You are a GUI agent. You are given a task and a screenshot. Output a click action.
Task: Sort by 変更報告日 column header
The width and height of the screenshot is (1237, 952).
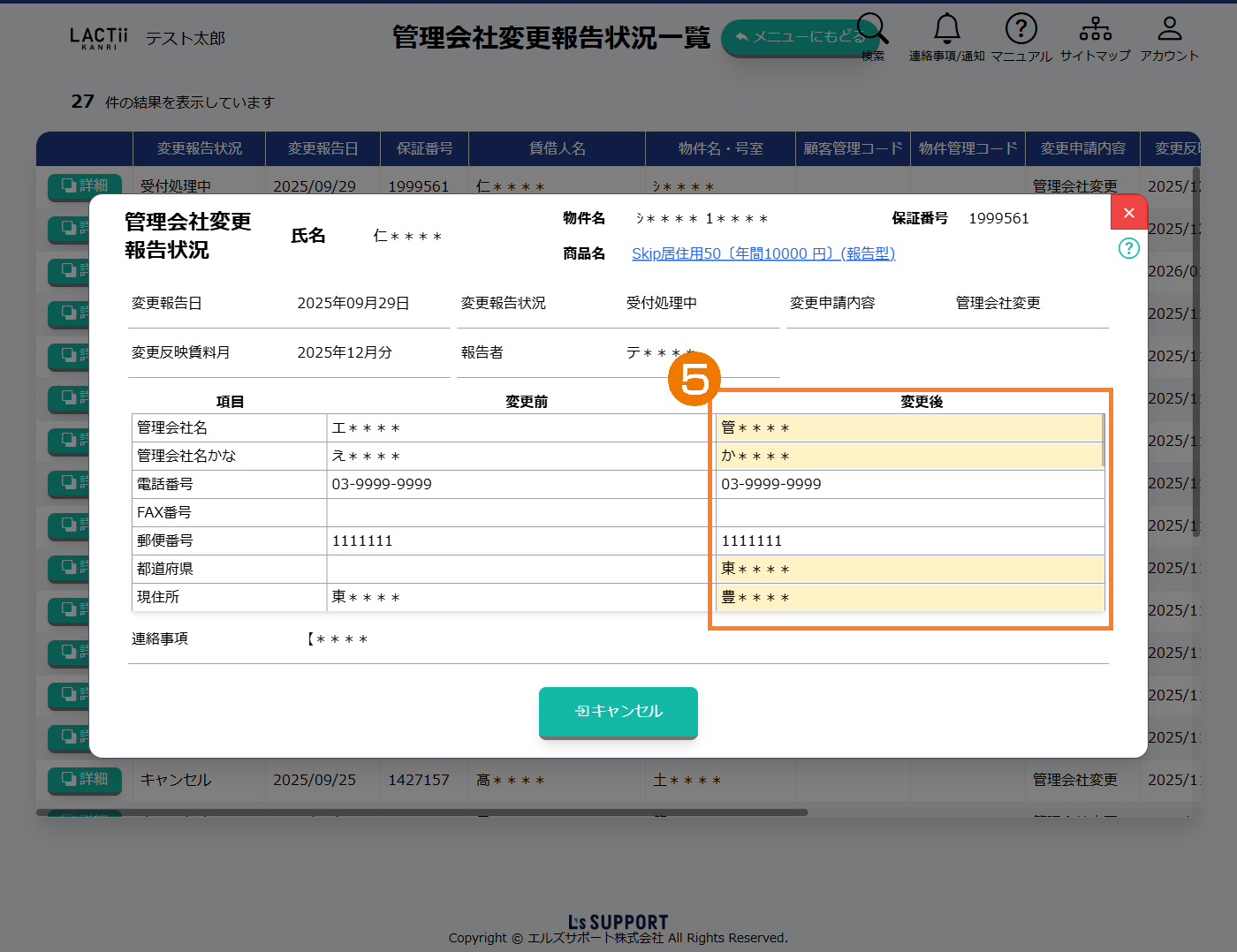click(x=323, y=148)
